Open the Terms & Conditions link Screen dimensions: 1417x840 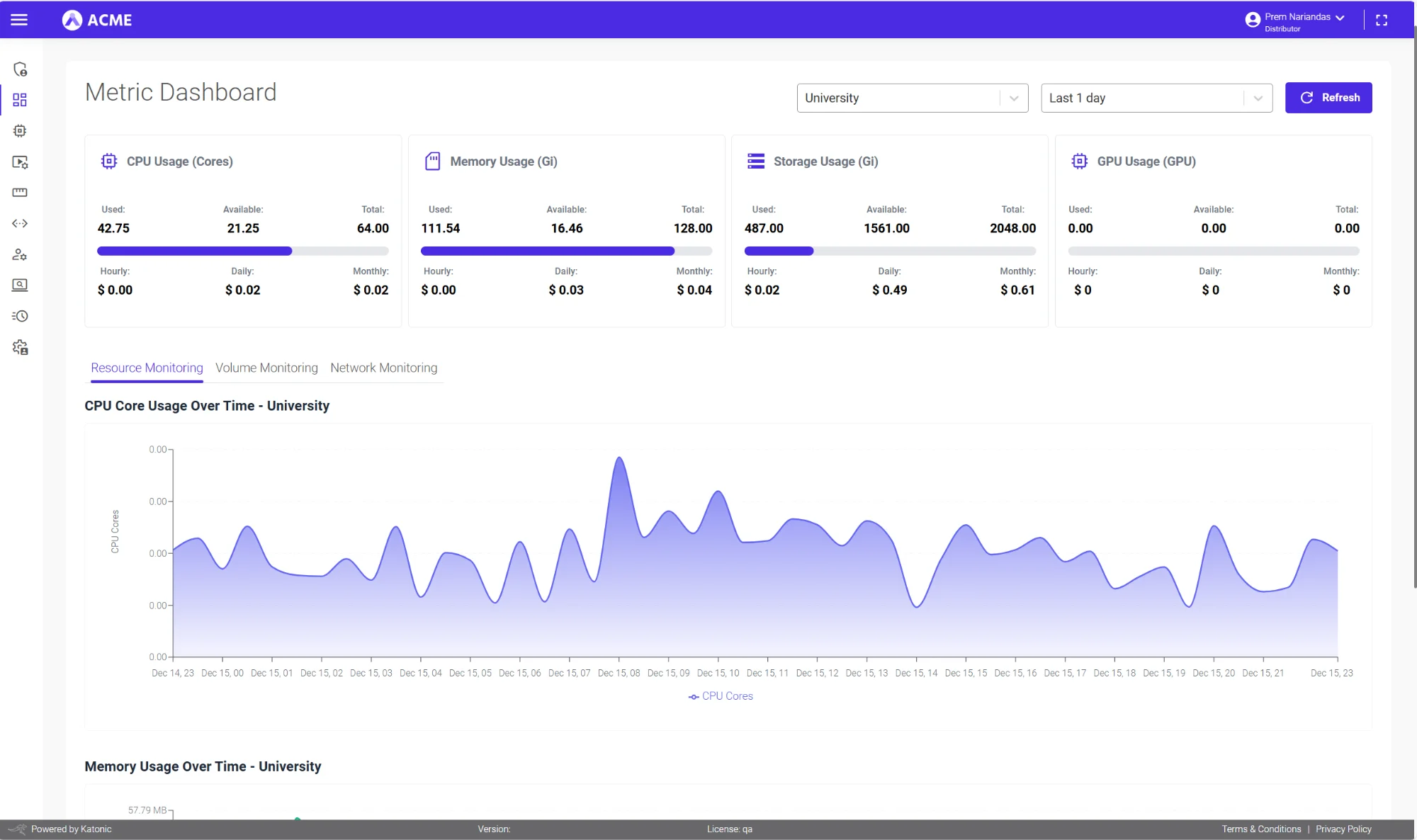[x=1261, y=829]
